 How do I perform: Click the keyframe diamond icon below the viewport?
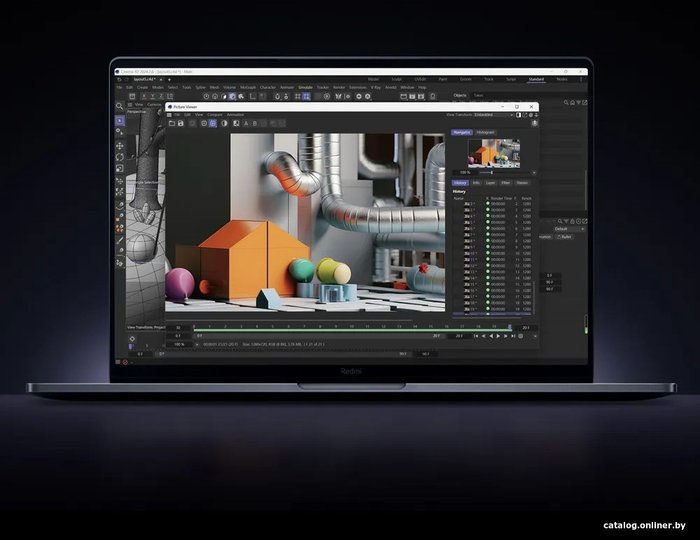coord(132,339)
